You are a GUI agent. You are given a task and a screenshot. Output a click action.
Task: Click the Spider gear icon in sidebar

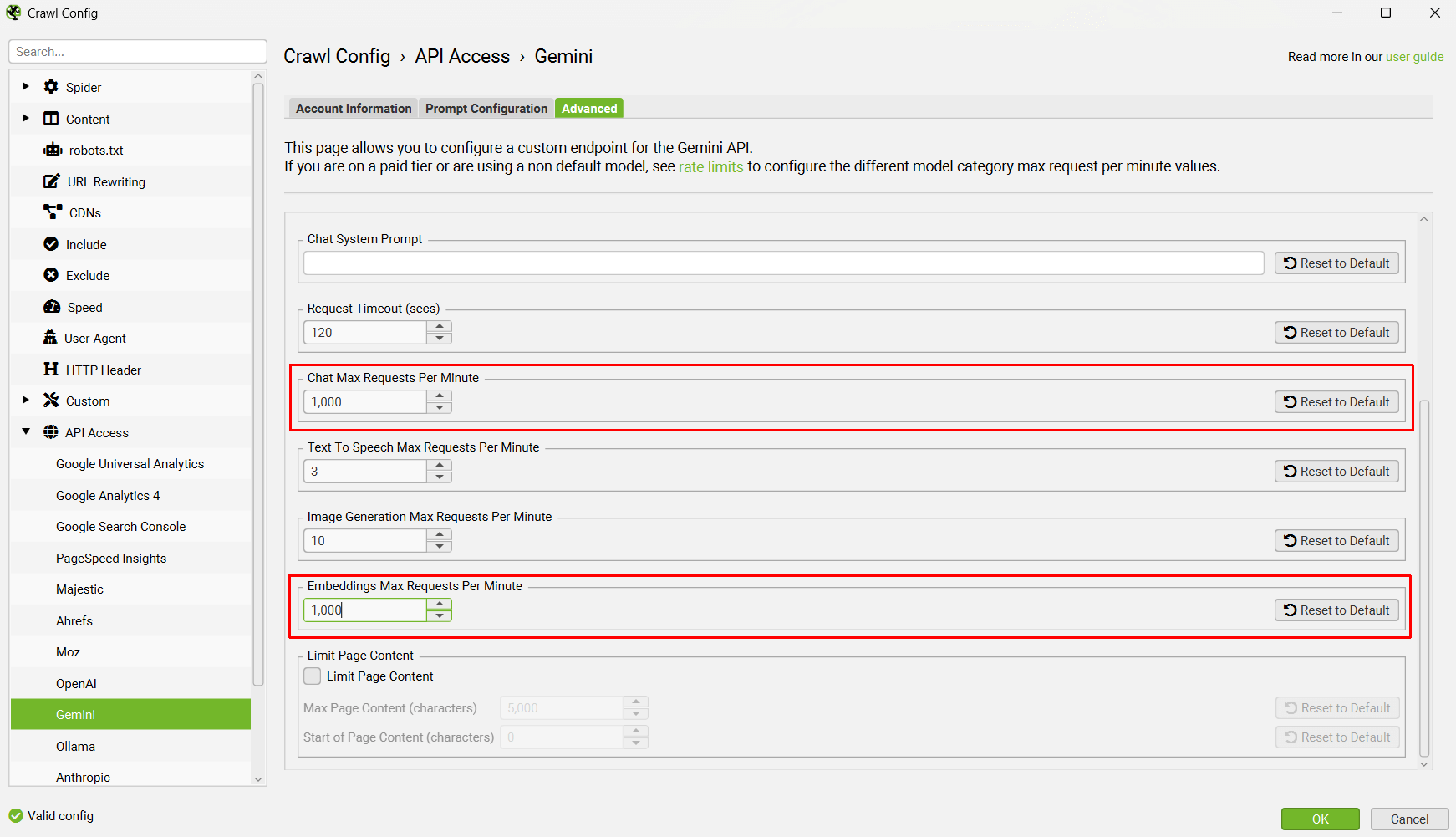[51, 87]
